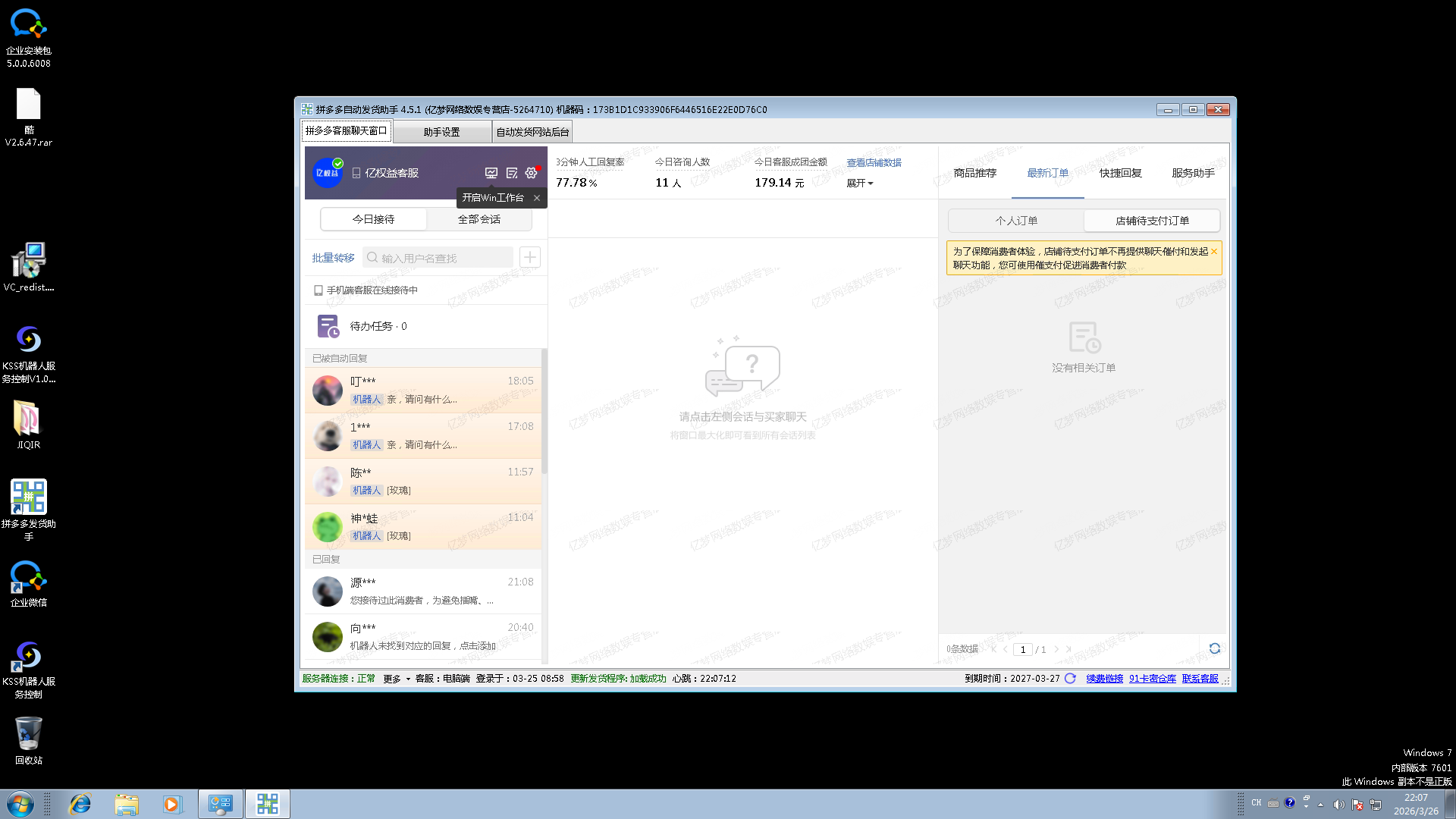Open conversation with 陈** at 11:57
1456x819 pixels.
click(423, 481)
